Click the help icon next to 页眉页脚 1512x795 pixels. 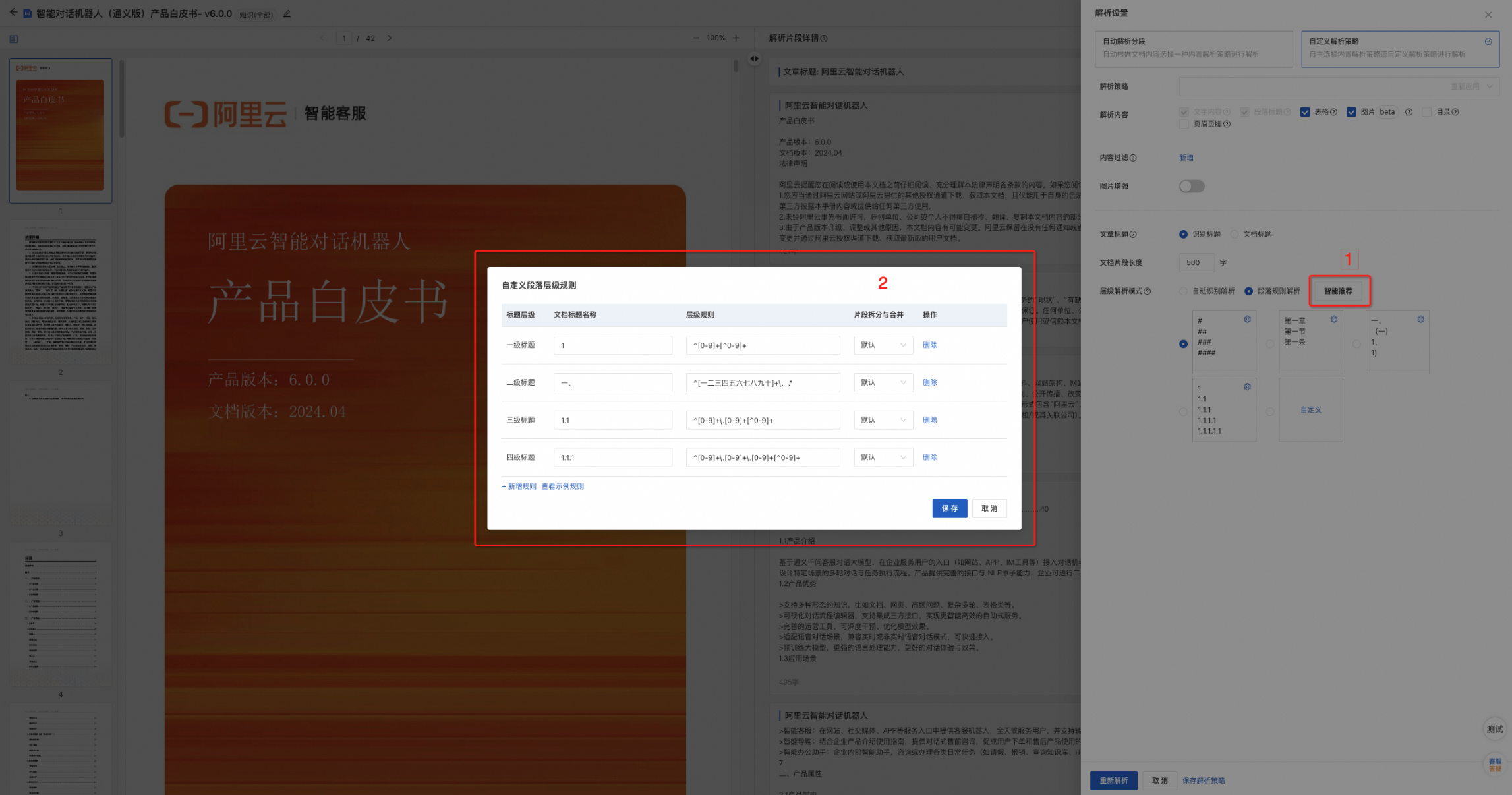click(1227, 124)
